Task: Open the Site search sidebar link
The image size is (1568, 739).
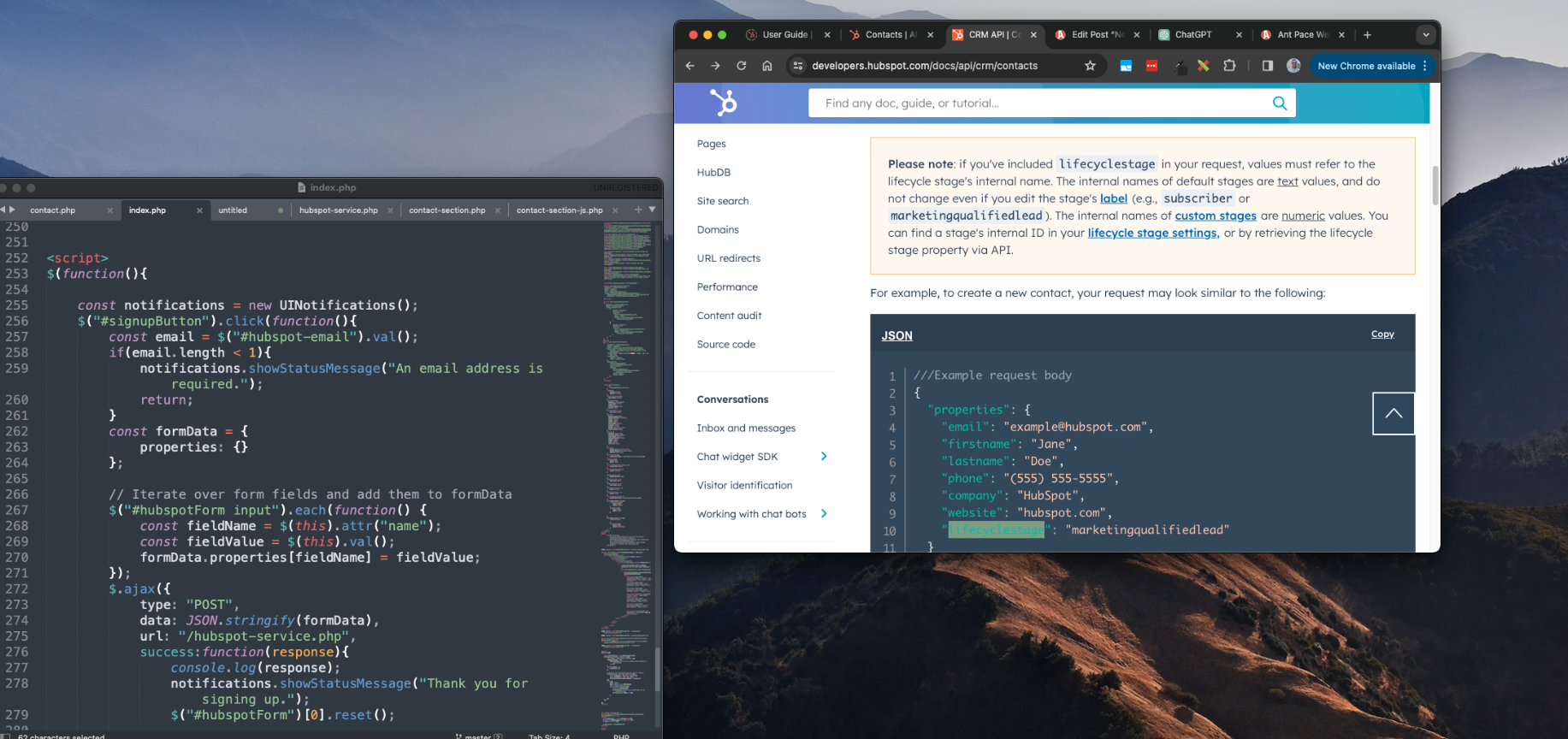Action: pos(723,201)
